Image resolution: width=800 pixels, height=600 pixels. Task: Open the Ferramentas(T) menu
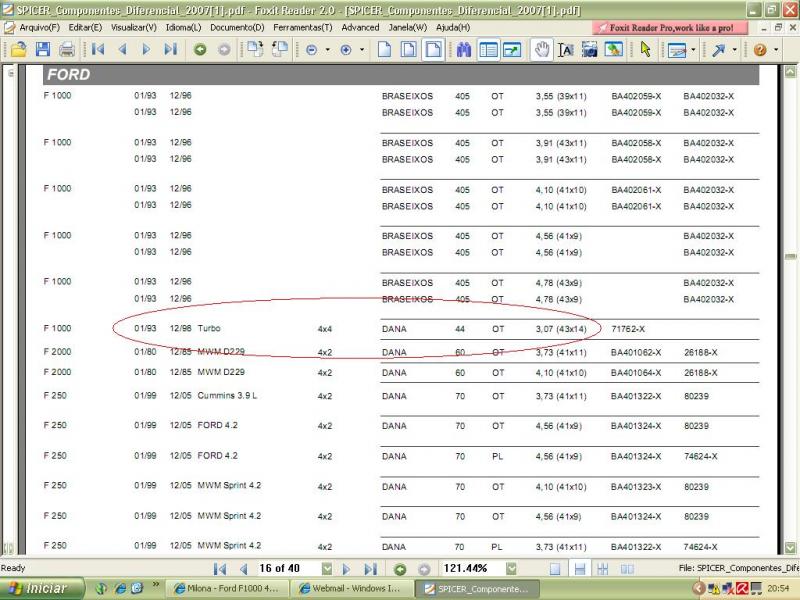[303, 28]
